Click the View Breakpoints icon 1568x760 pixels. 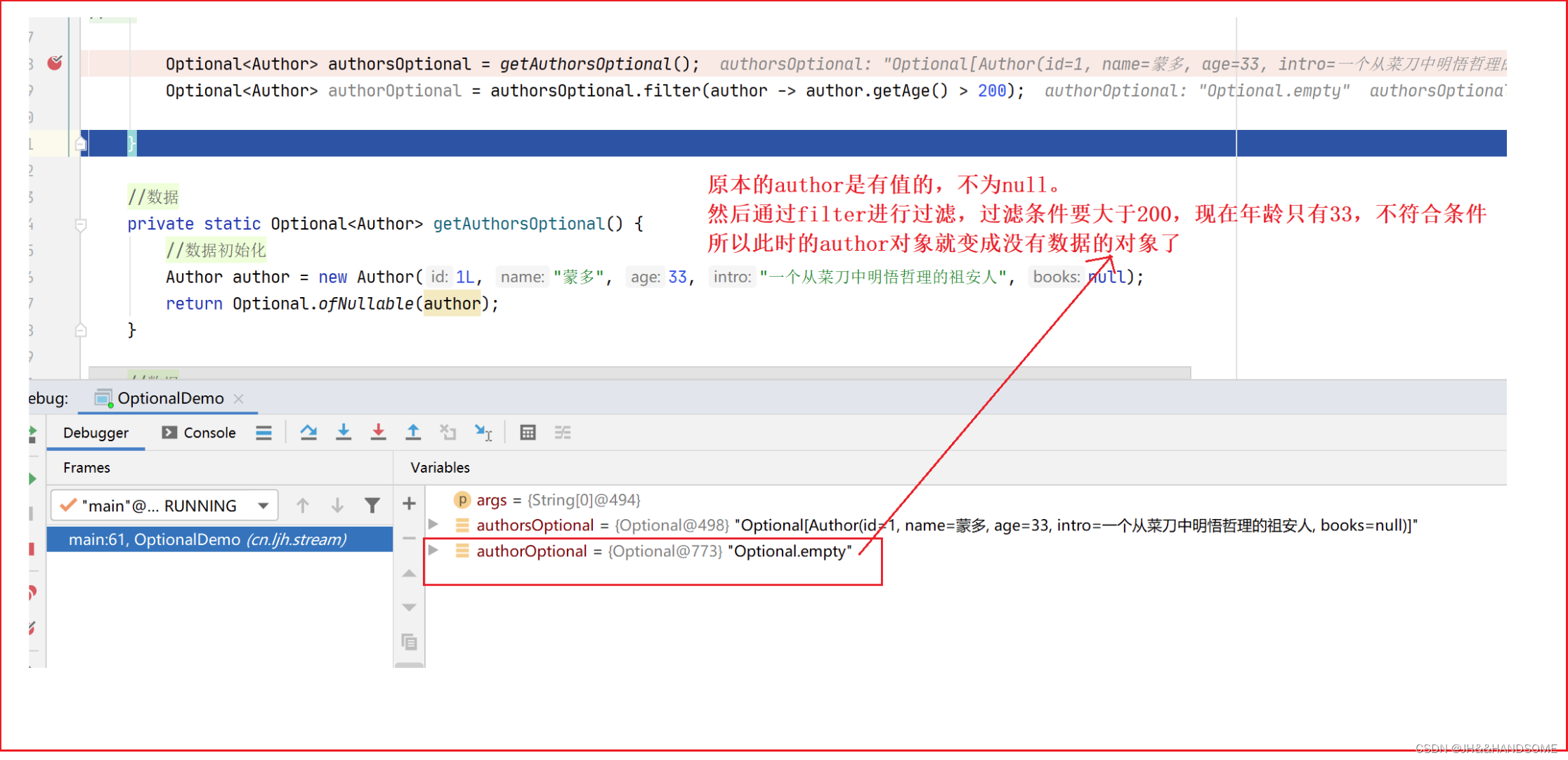pos(32,592)
